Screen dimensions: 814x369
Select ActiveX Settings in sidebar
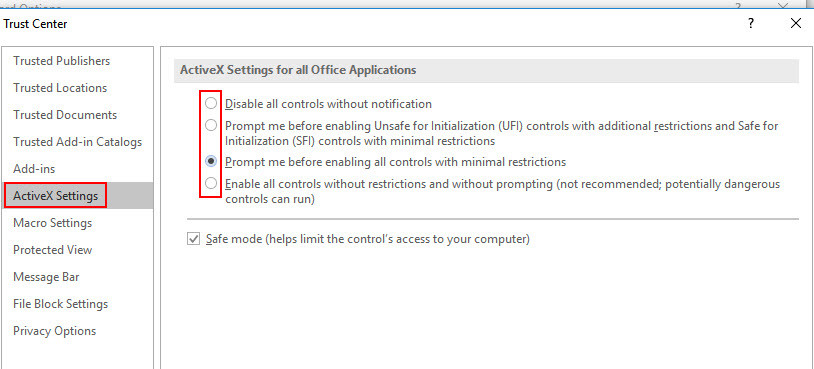point(56,196)
